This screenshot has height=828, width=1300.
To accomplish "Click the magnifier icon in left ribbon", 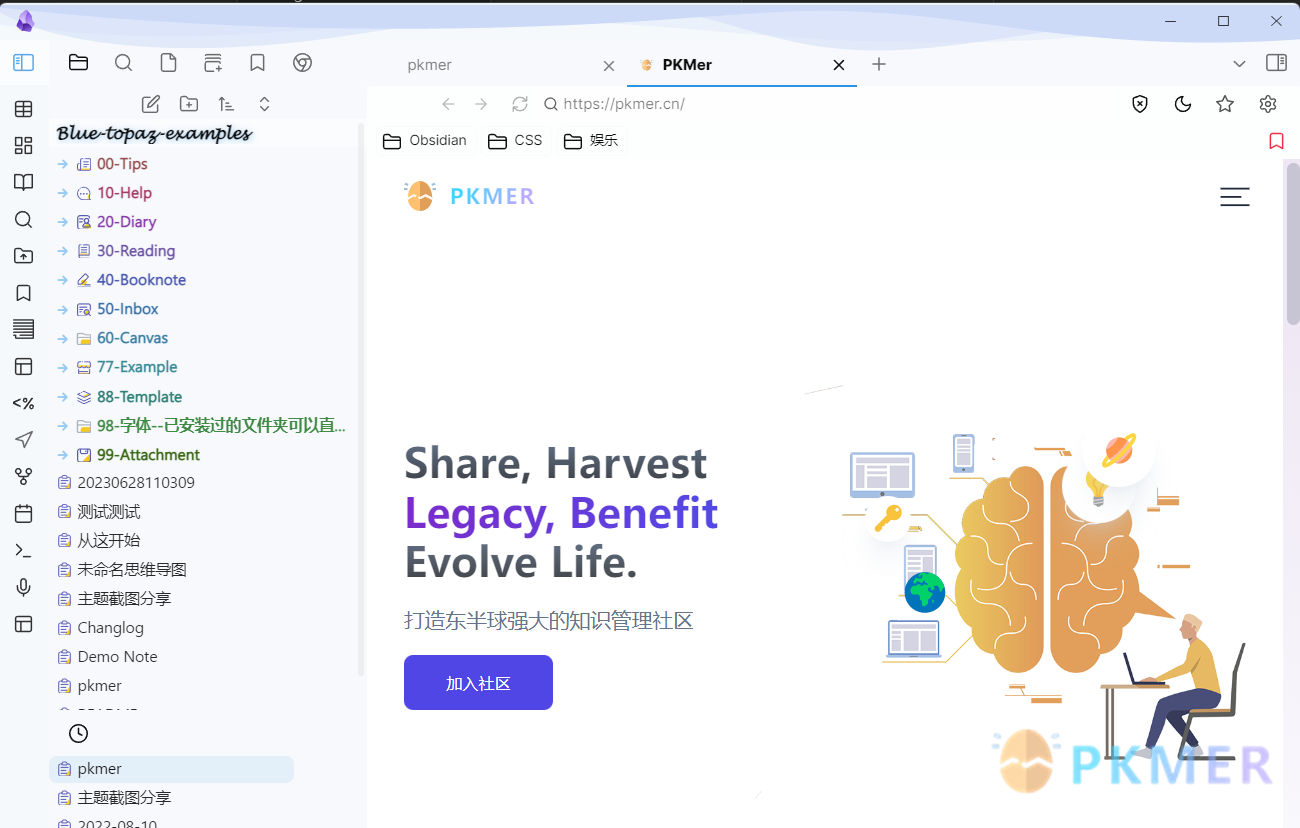I will 23,220.
